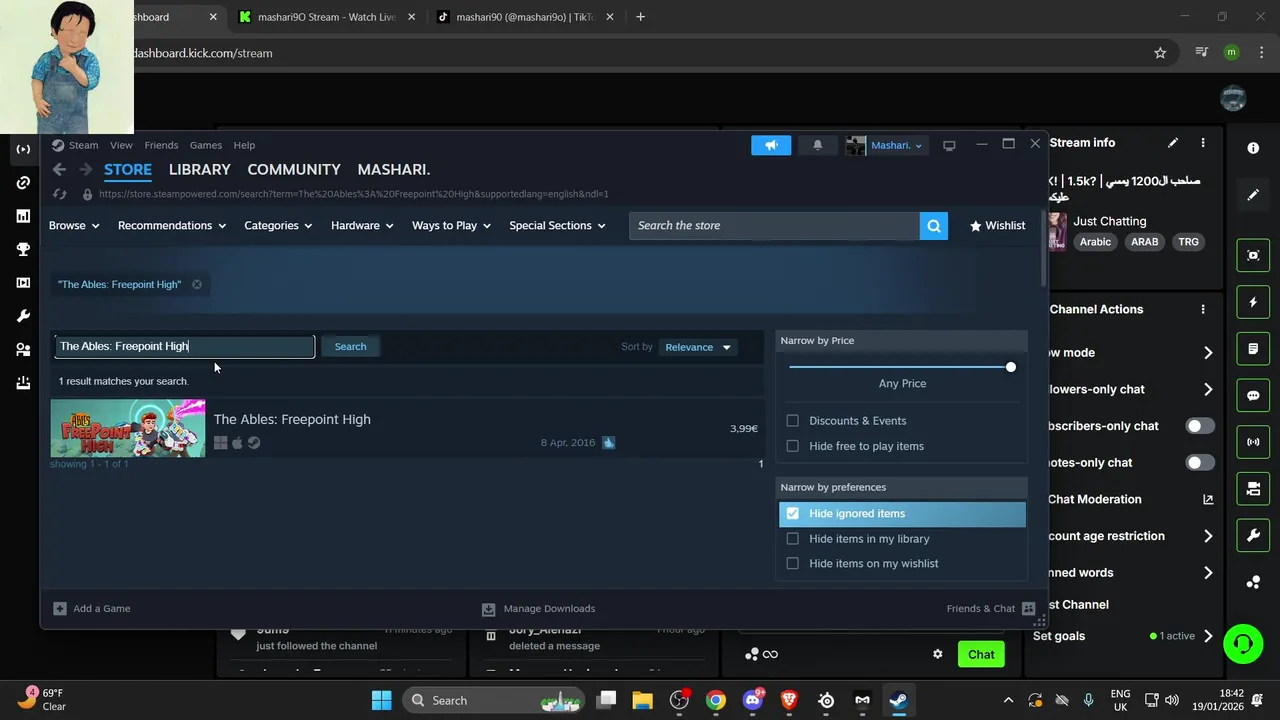
Task: Check Hide items on my wishlist
Action: [793, 563]
